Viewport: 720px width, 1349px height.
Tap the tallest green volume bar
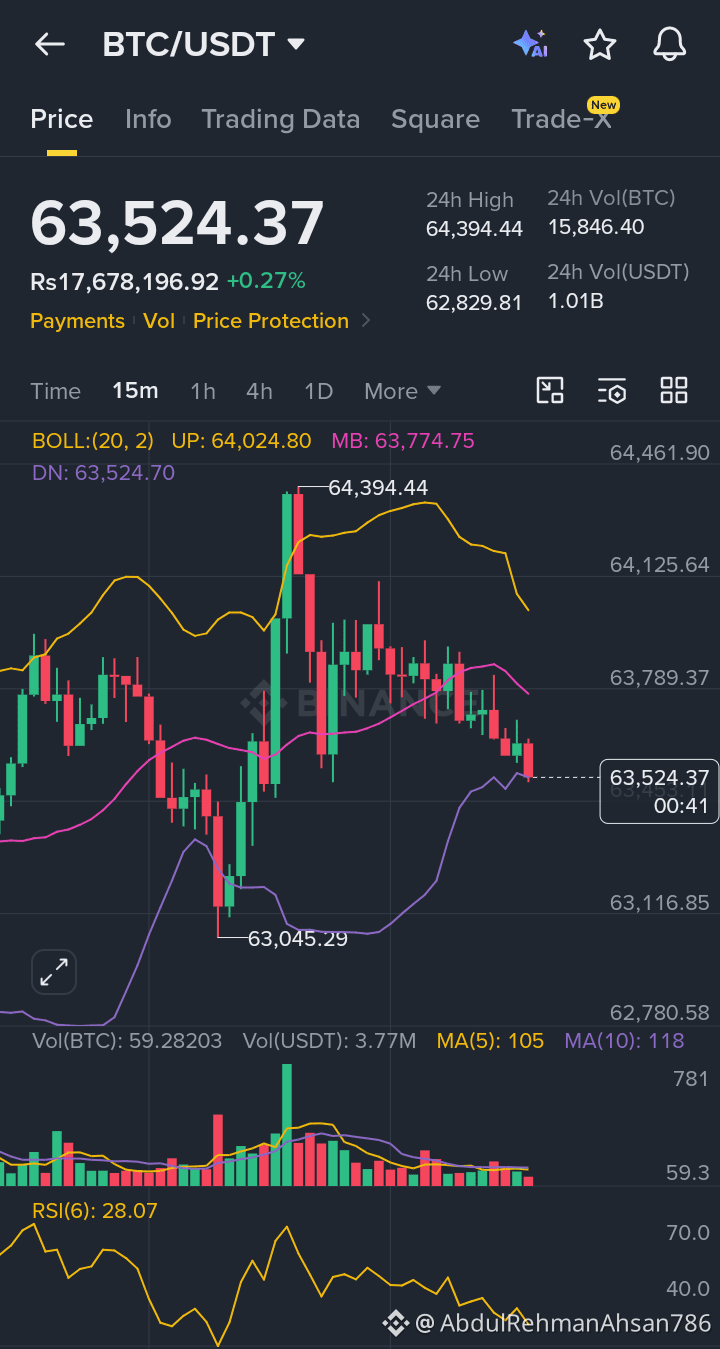coord(287,1125)
